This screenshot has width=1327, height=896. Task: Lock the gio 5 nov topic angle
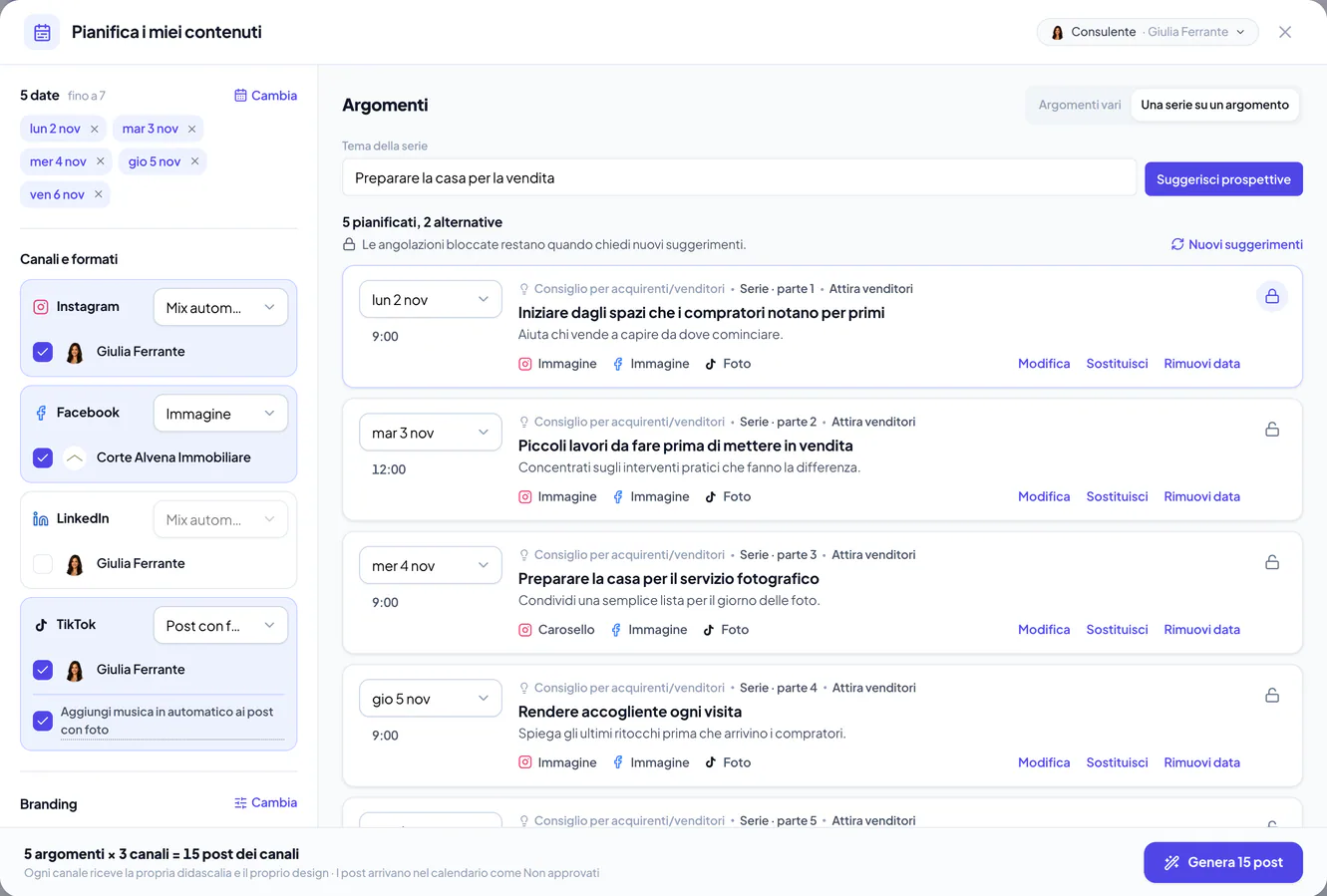[1272, 696]
